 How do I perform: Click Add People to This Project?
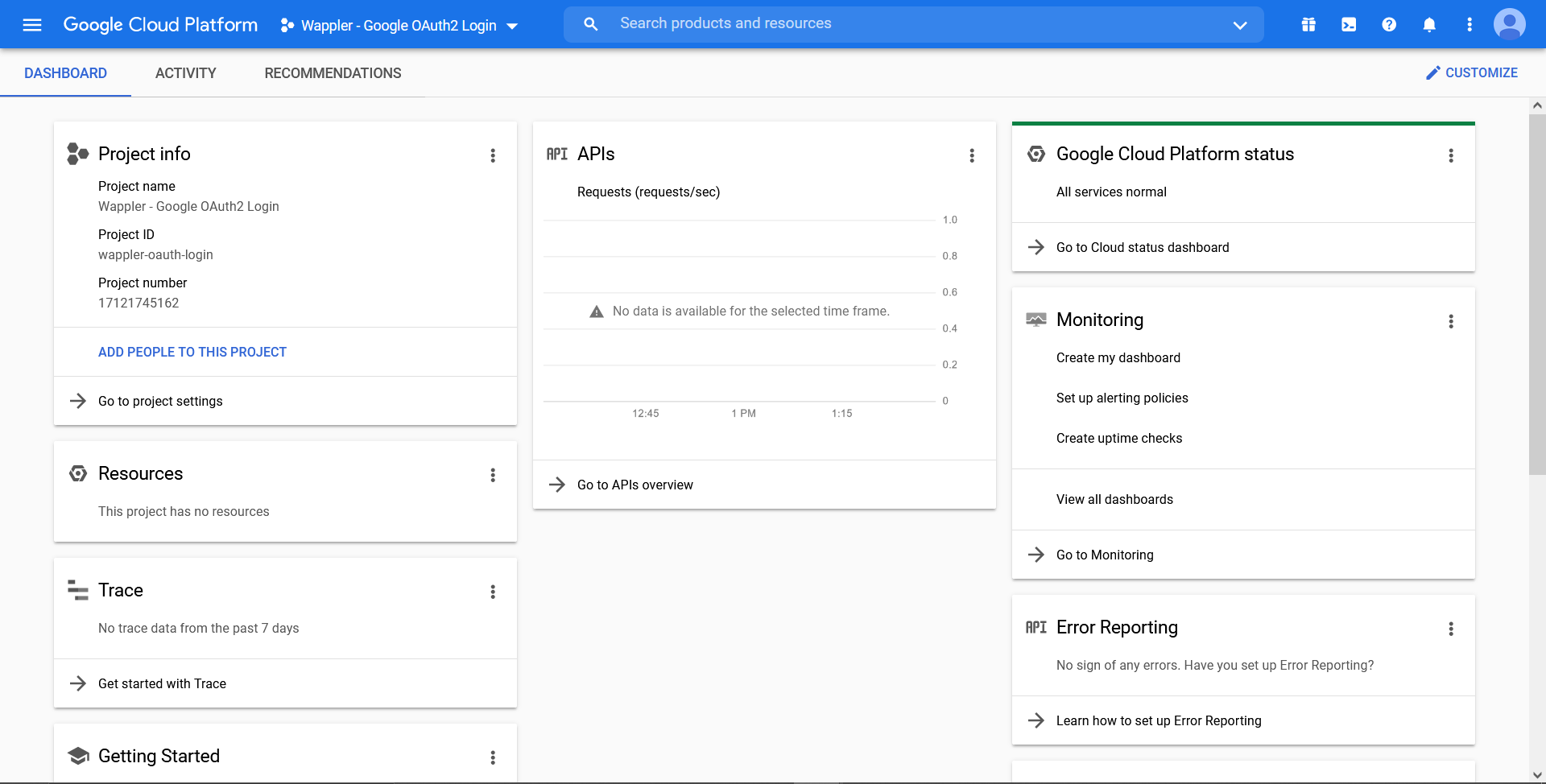click(x=192, y=352)
